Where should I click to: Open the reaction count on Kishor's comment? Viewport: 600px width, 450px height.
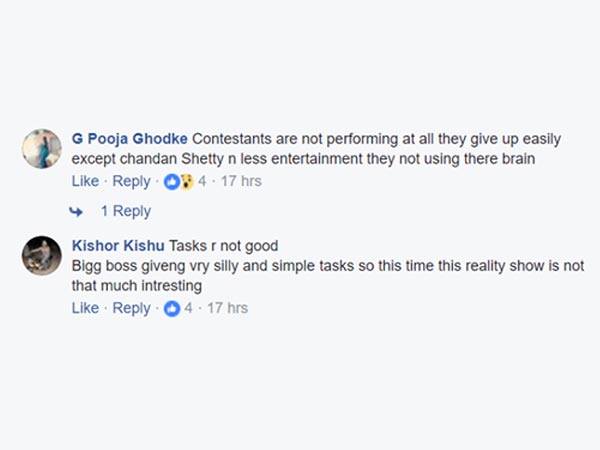(188, 308)
